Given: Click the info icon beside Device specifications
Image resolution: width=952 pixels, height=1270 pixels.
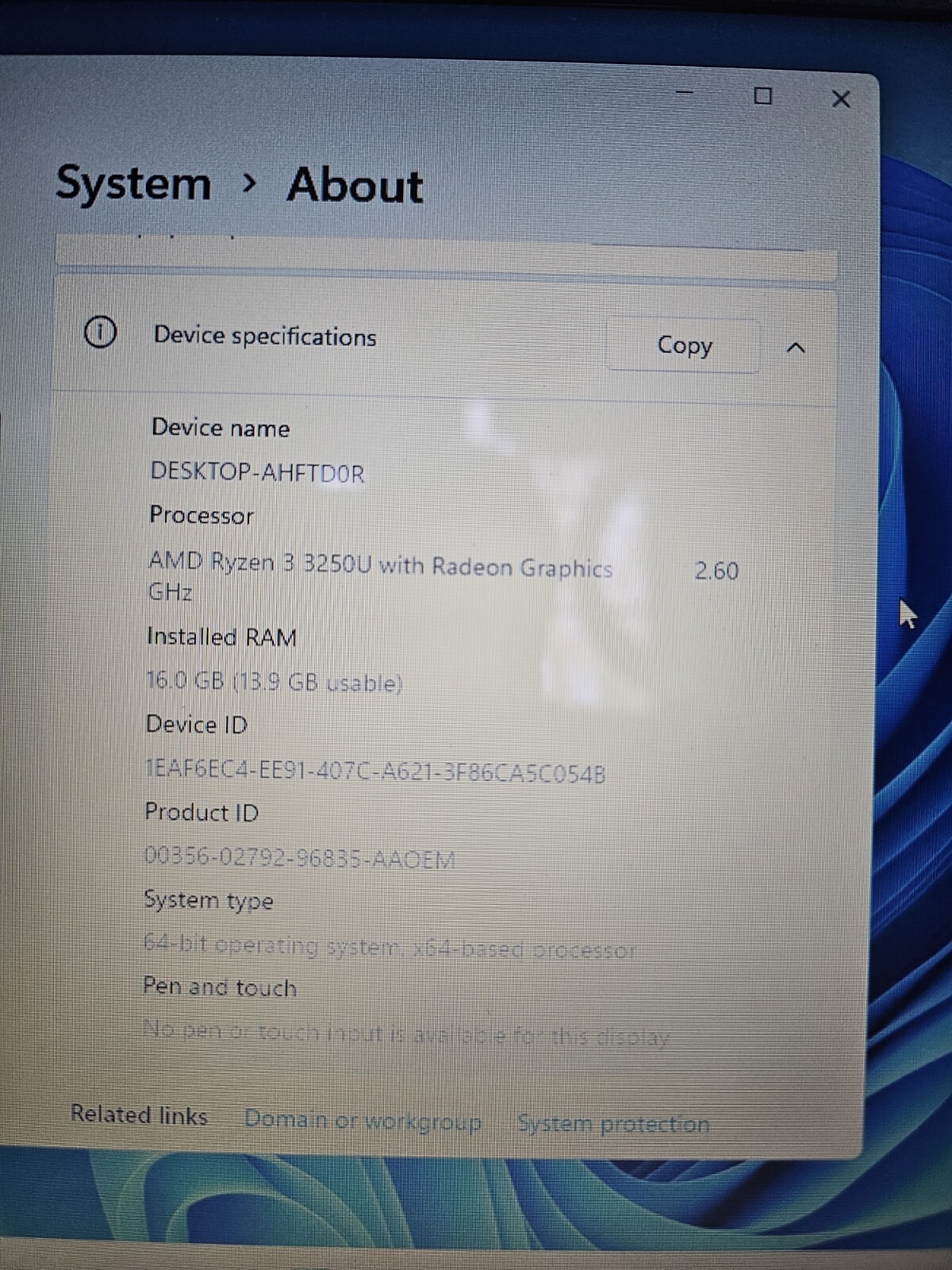Looking at the screenshot, I should click(x=100, y=332).
